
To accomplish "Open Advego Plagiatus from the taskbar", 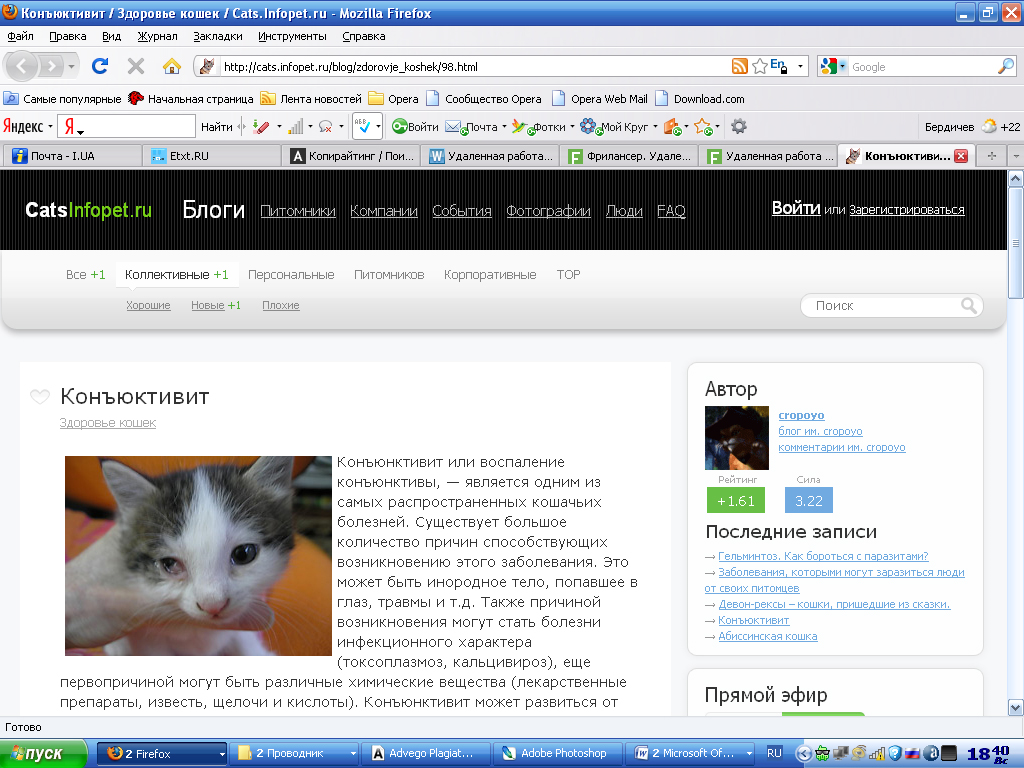I will pos(424,753).
